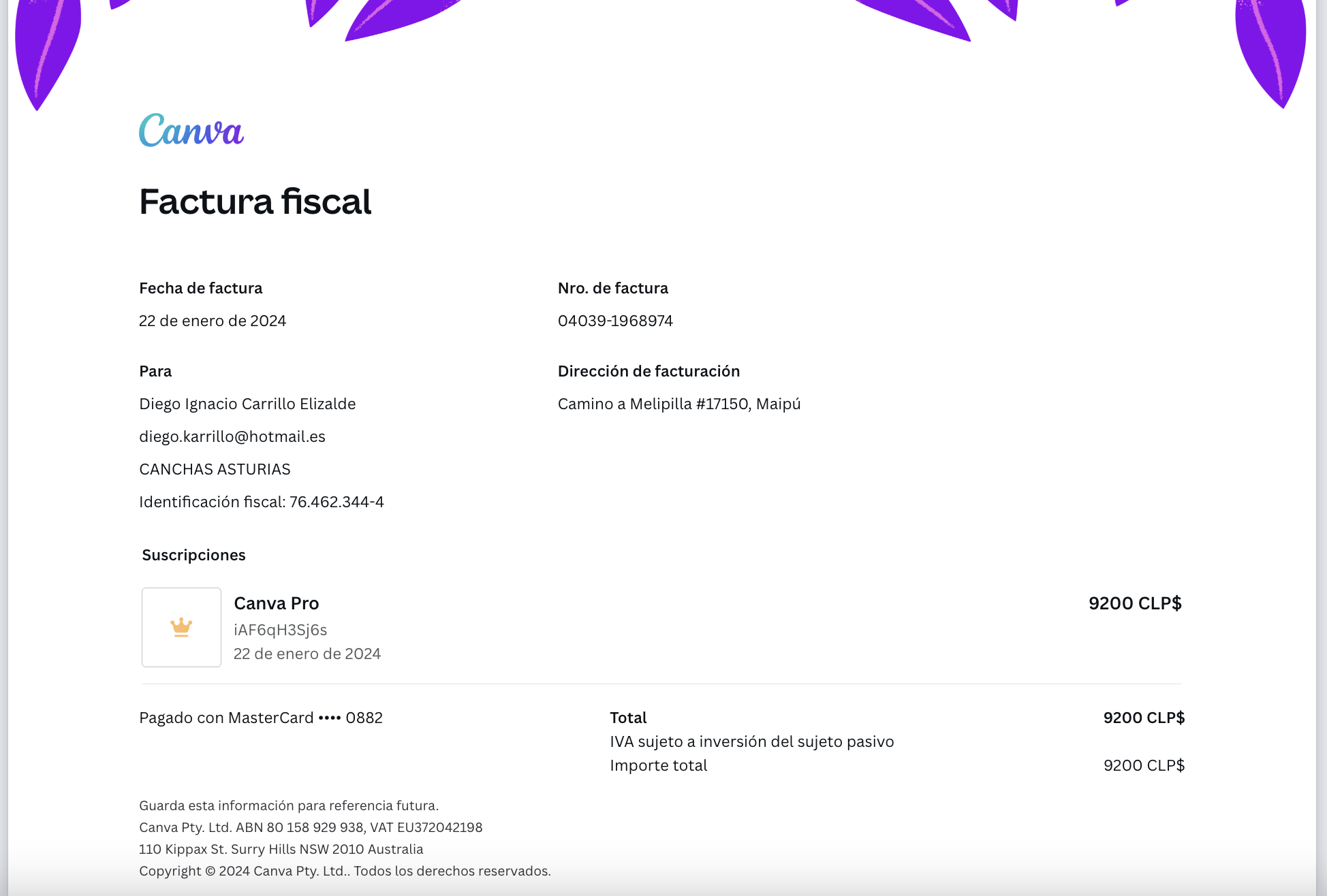This screenshot has width=1327, height=896.
Task: Click the 'Factura fiscal' heading
Action: tap(255, 202)
